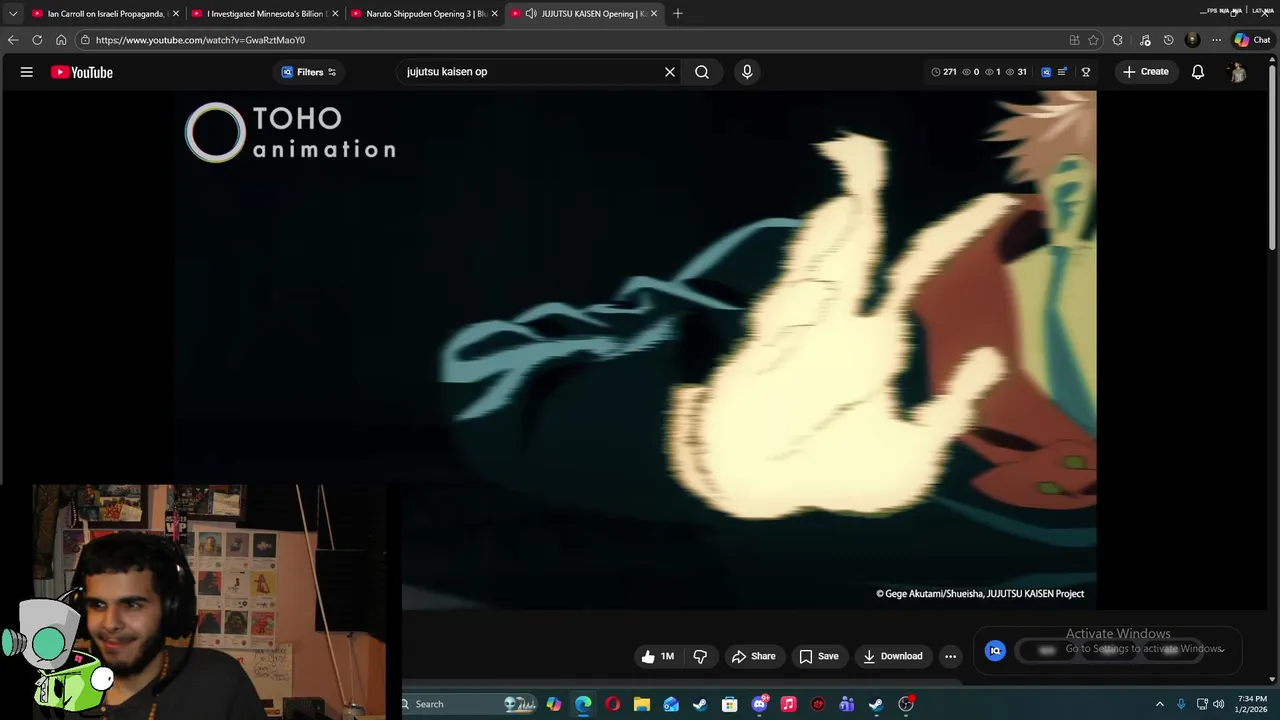Image resolution: width=1280 pixels, height=720 pixels.
Task: Open the YouTube hamburger guide menu
Action: (27, 72)
